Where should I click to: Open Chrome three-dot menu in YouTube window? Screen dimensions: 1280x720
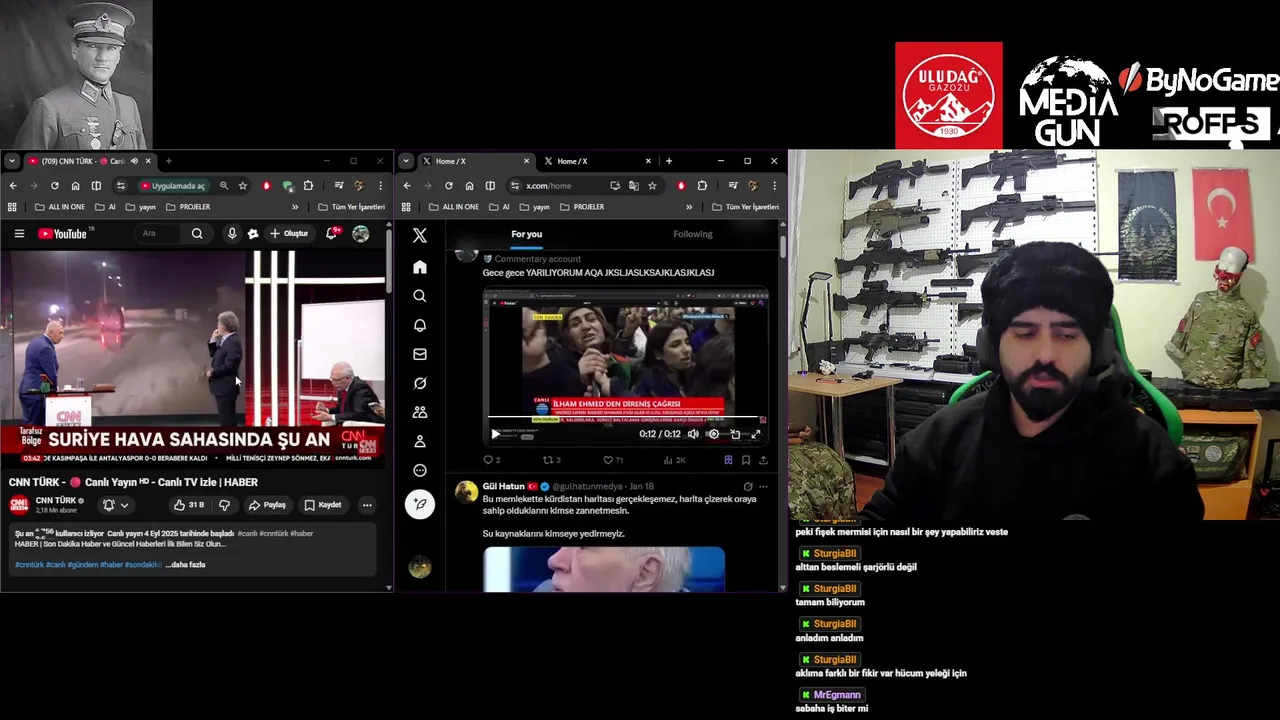click(380, 185)
